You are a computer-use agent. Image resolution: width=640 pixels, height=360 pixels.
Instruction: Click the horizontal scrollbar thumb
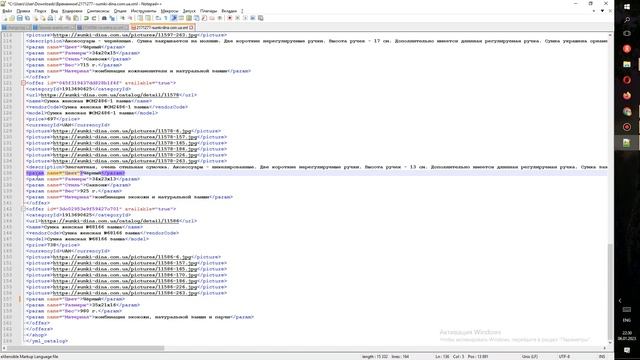coord(85,348)
